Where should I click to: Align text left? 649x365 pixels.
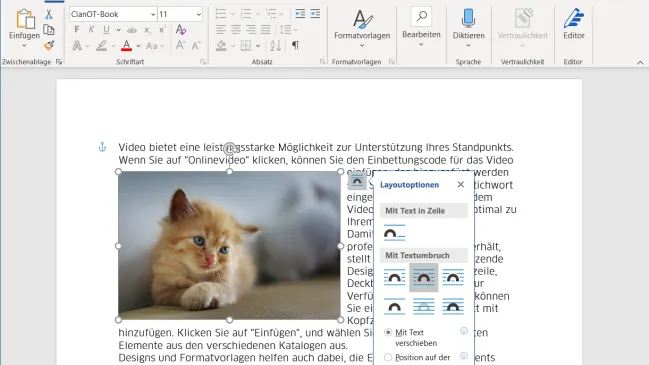pyautogui.click(x=221, y=29)
